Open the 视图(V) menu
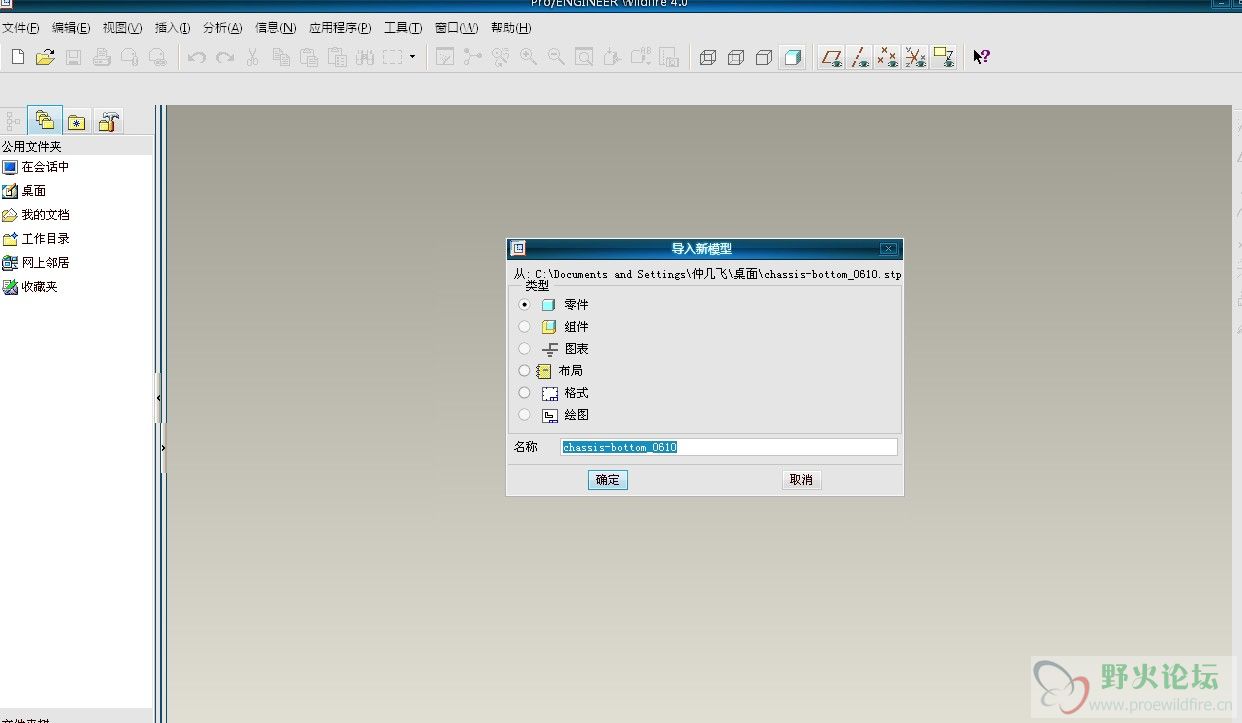This screenshot has height=723, width=1242. tap(122, 28)
